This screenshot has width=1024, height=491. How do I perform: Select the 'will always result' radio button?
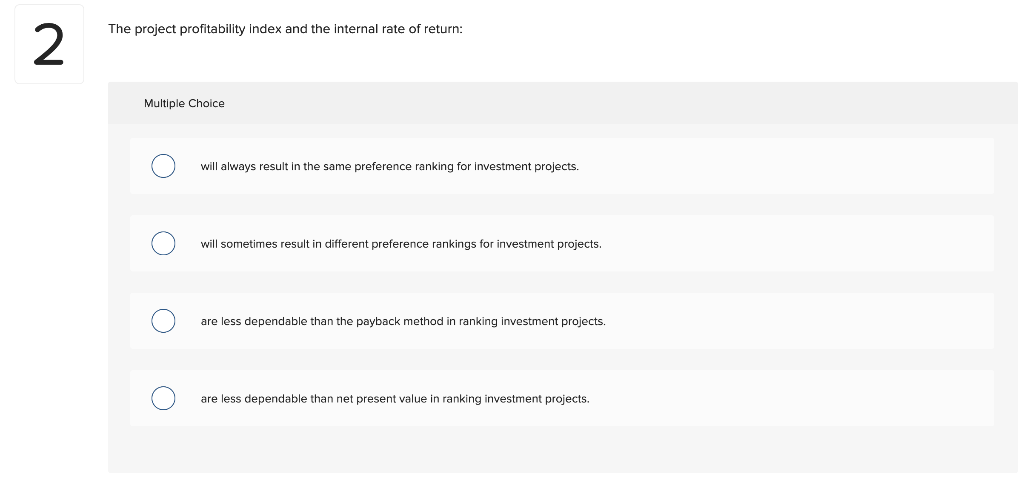pos(164,166)
